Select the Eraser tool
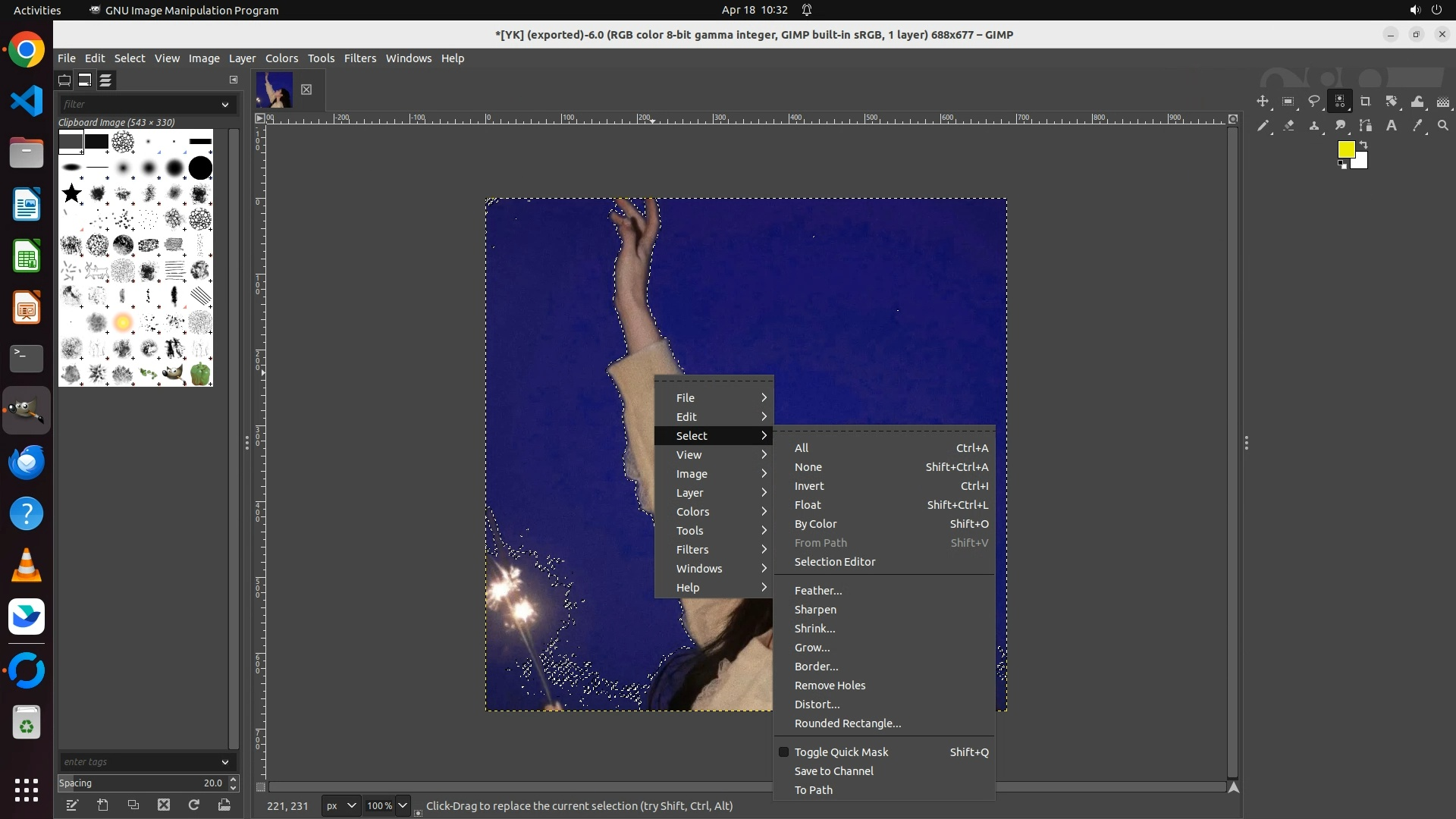The image size is (1456, 819). point(1288,126)
